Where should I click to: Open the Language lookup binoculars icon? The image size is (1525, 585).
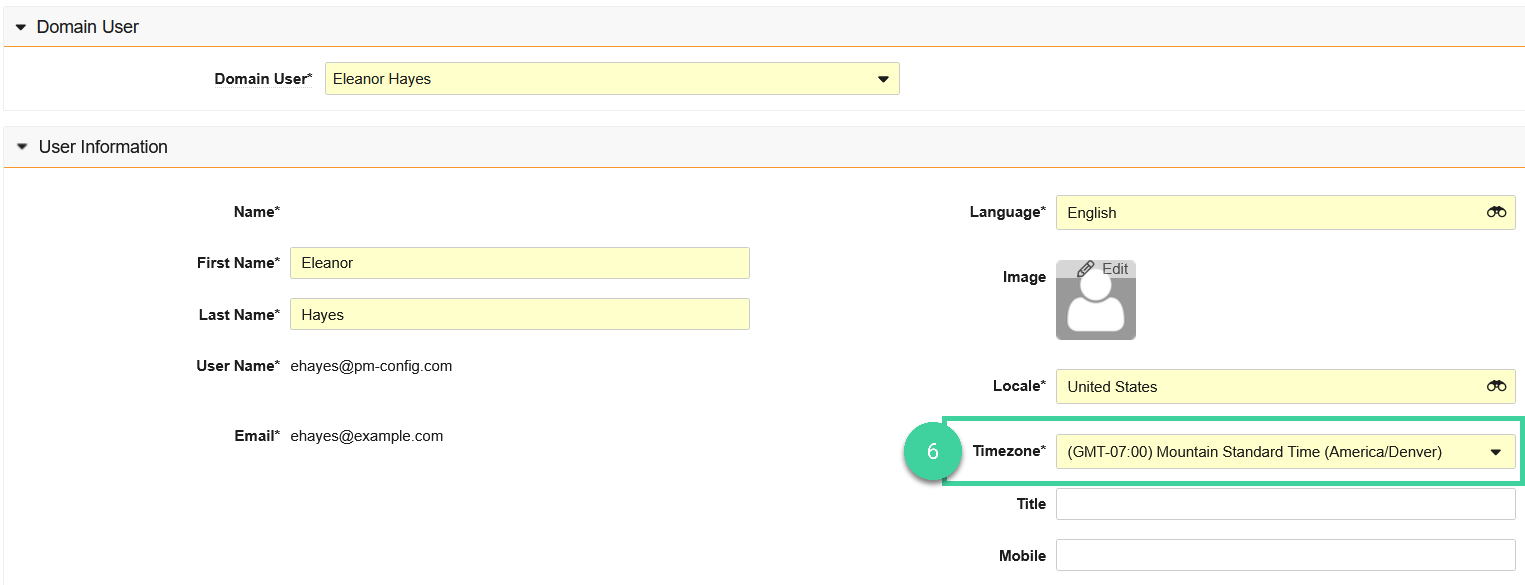1496,212
